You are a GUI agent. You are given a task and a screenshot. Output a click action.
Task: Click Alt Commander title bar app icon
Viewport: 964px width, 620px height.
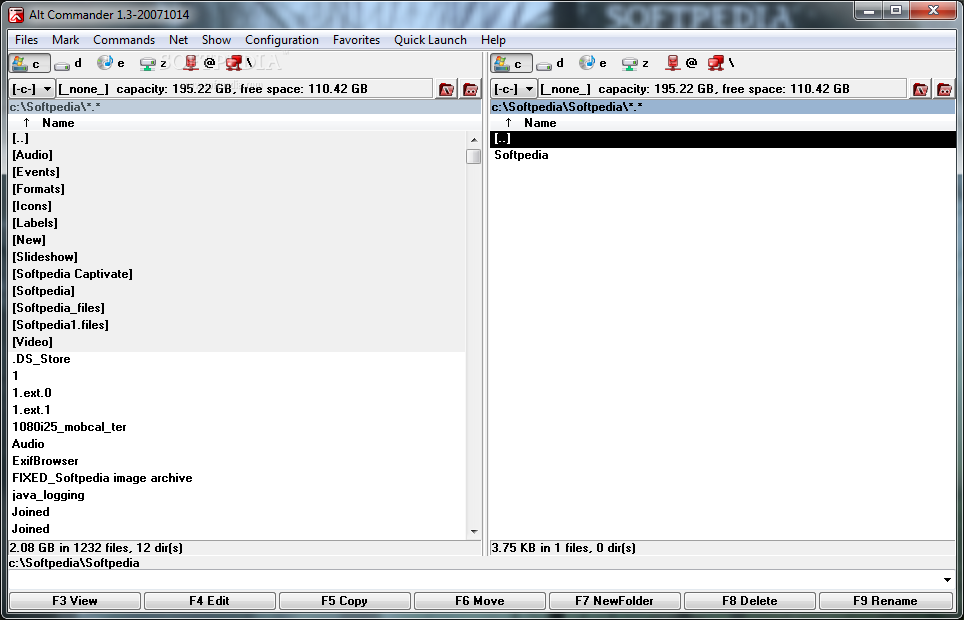tap(16, 14)
